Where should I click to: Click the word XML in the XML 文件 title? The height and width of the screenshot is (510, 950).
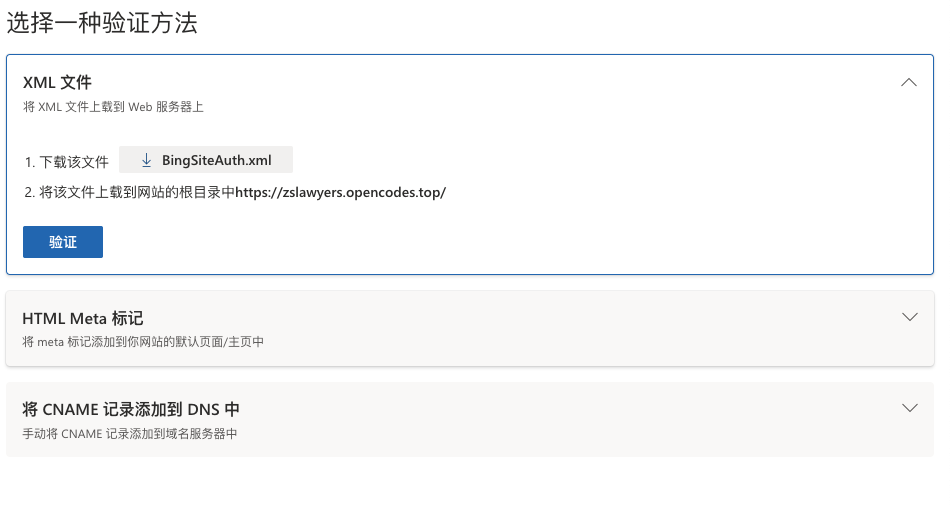point(39,82)
